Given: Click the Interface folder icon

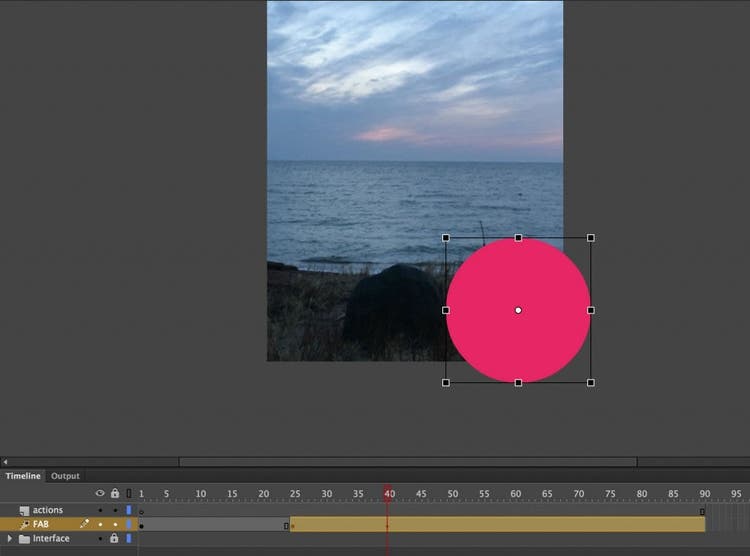Looking at the screenshot, I should point(24,538).
